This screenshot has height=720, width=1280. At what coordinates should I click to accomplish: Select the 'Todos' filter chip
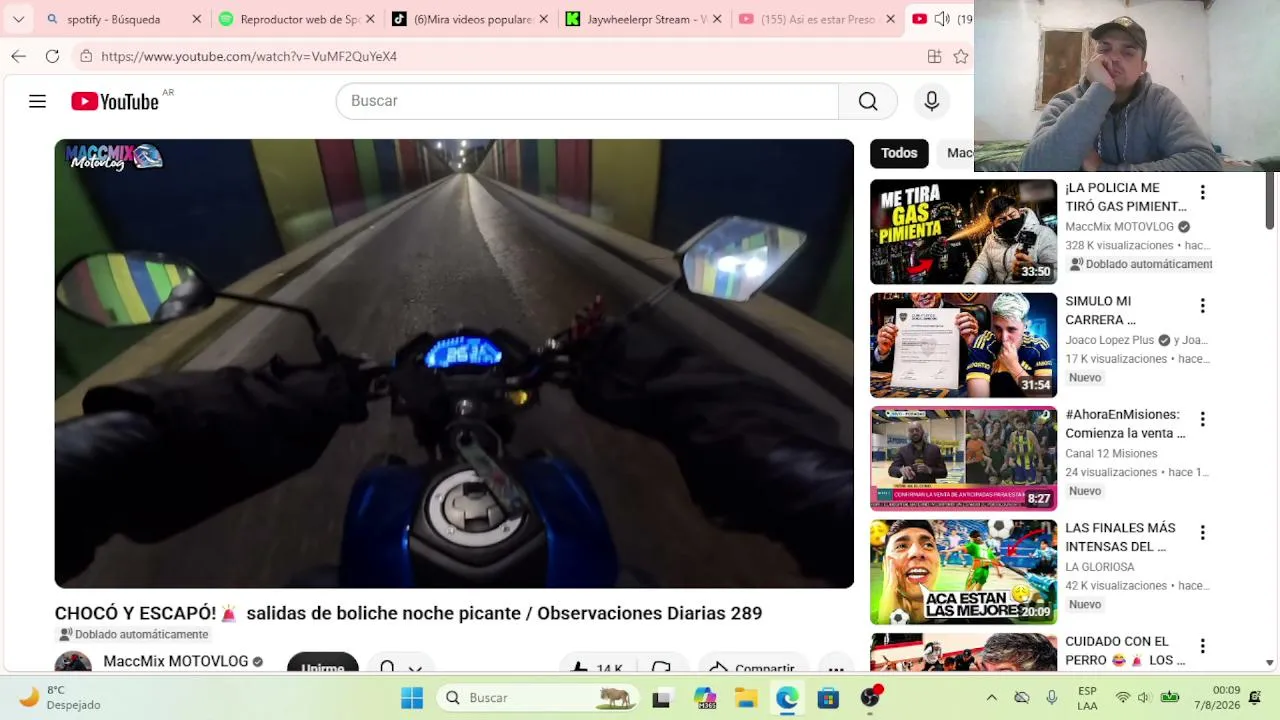899,153
